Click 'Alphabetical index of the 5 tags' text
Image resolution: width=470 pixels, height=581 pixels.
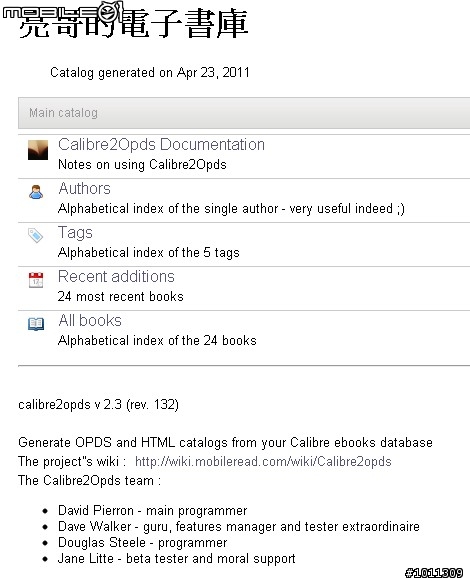point(149,253)
